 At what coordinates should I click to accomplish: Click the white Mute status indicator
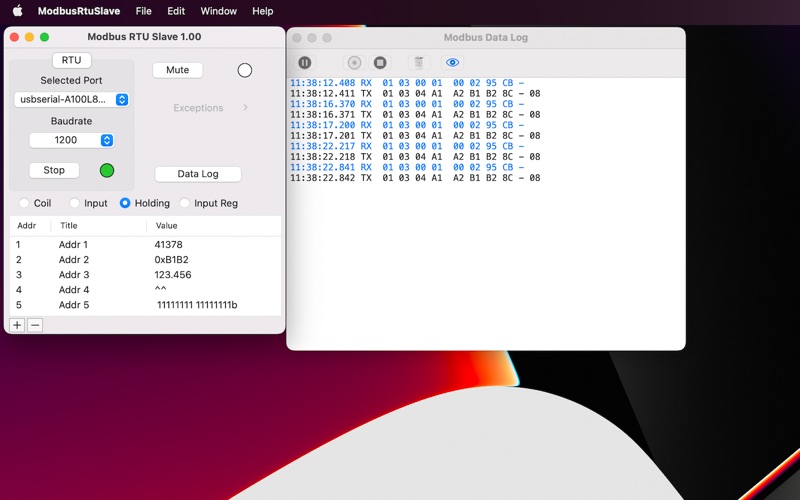pyautogui.click(x=245, y=70)
